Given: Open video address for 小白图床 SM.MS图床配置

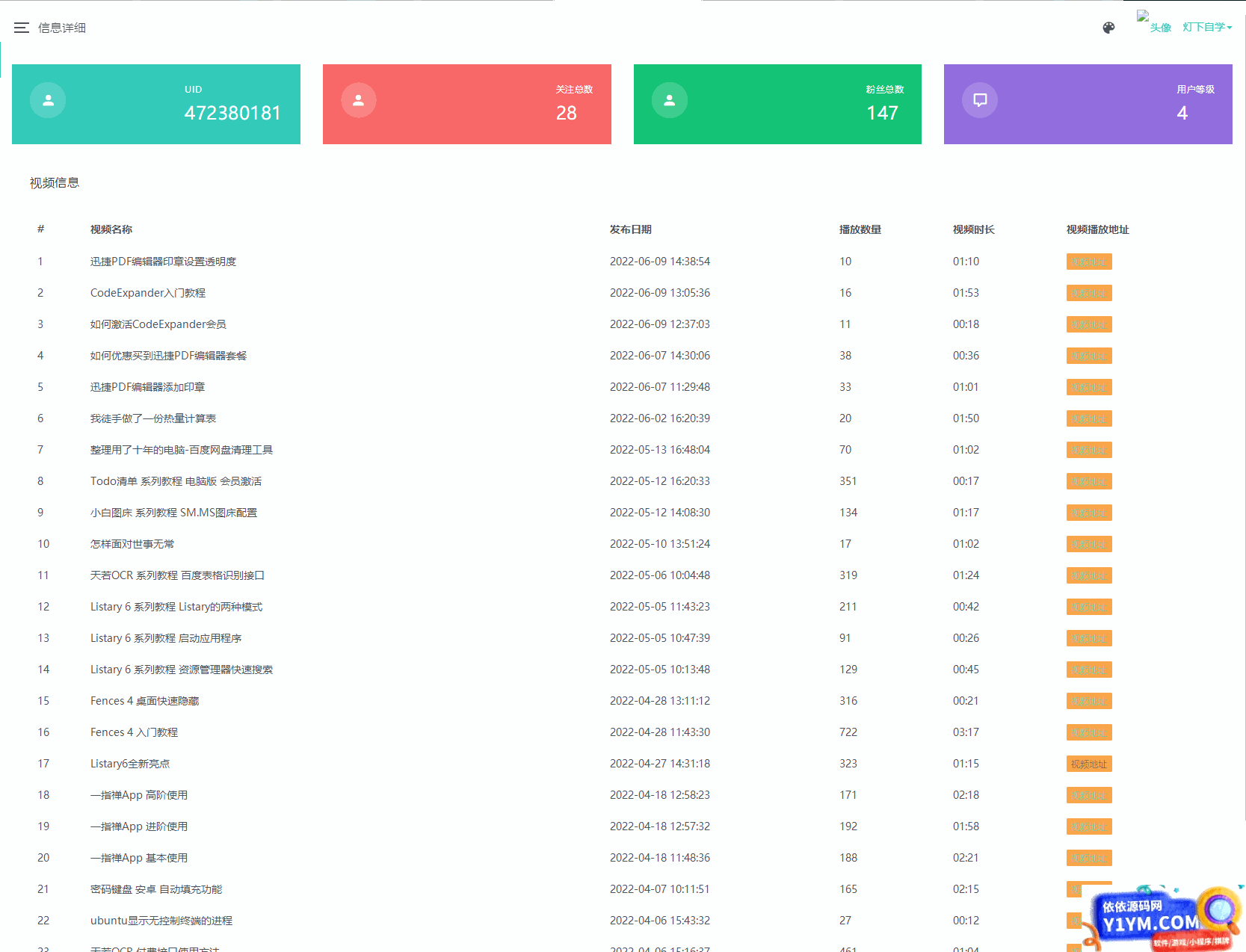Looking at the screenshot, I should (1089, 513).
